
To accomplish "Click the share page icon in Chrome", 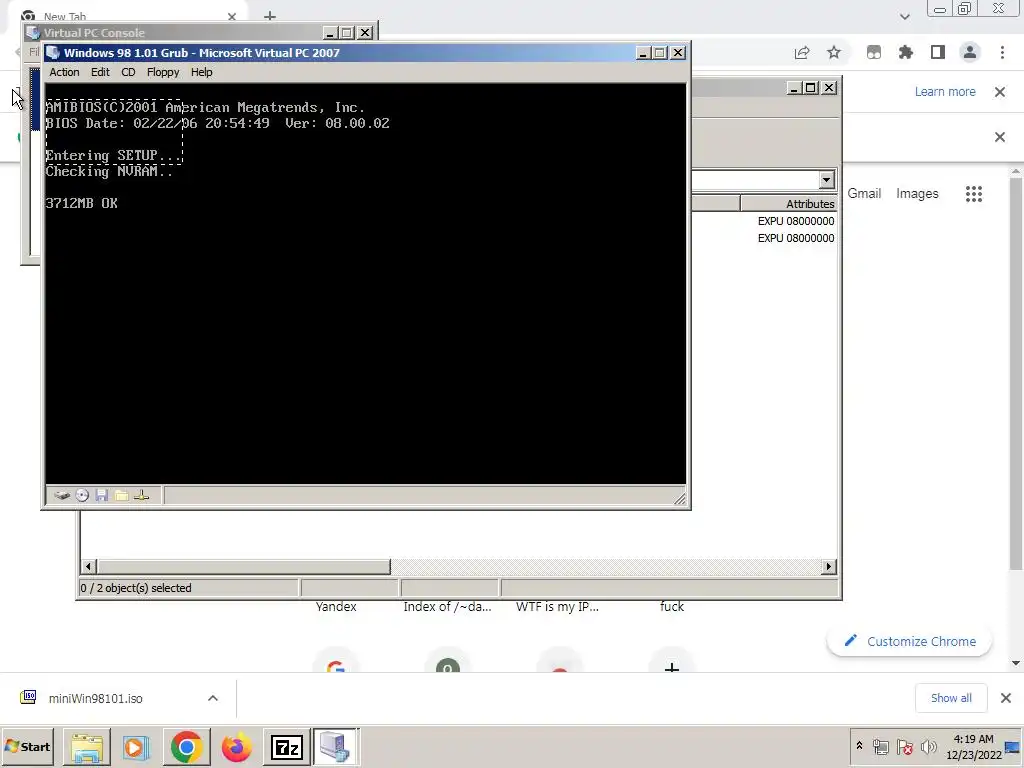I will pos(802,53).
